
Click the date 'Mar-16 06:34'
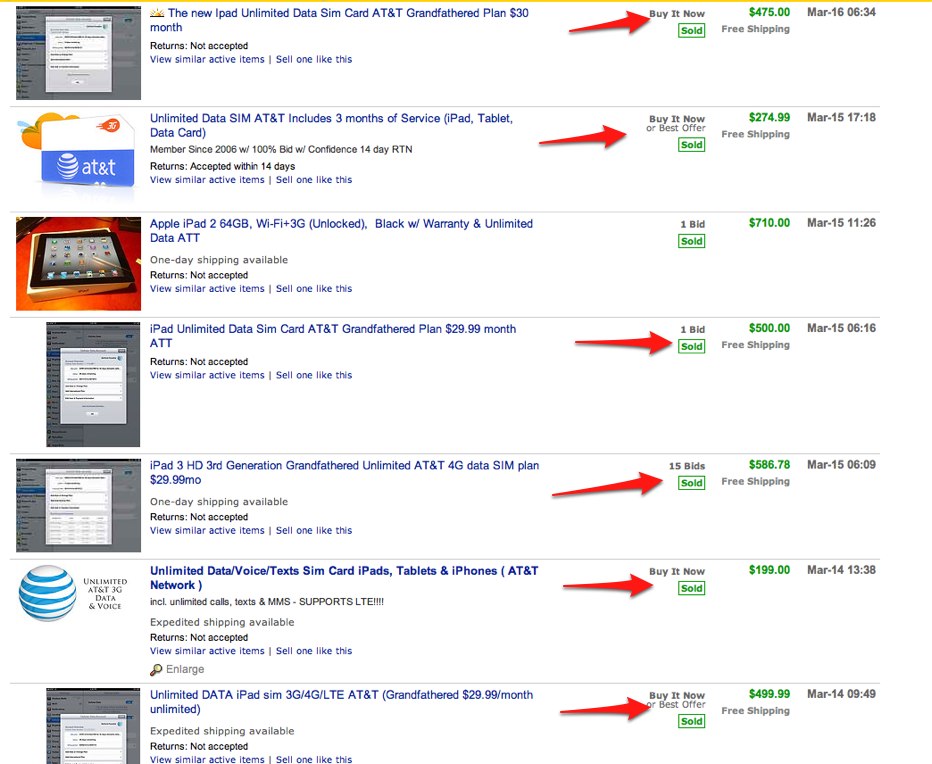click(x=841, y=12)
